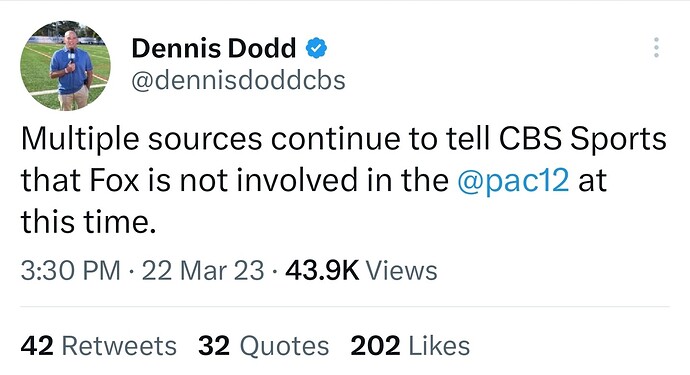
Task: Open the @dennisdoddcbs handle link
Action: (x=238, y=81)
